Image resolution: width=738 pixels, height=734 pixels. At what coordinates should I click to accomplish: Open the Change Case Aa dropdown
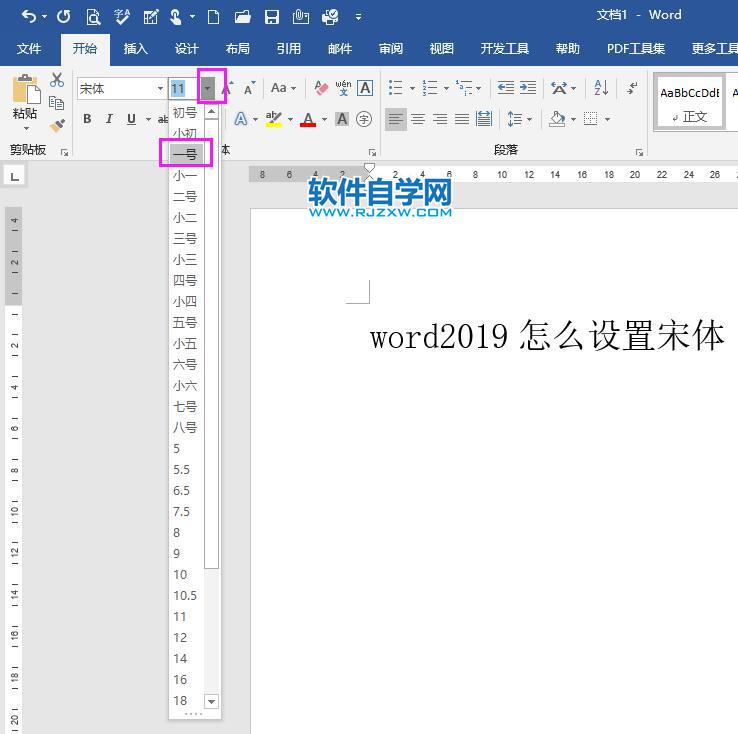point(283,88)
